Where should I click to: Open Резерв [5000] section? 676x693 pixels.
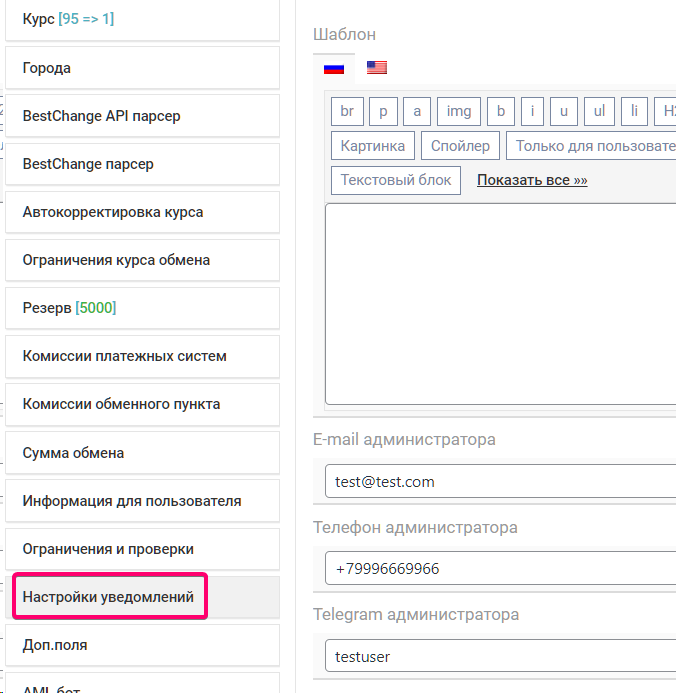pos(142,309)
